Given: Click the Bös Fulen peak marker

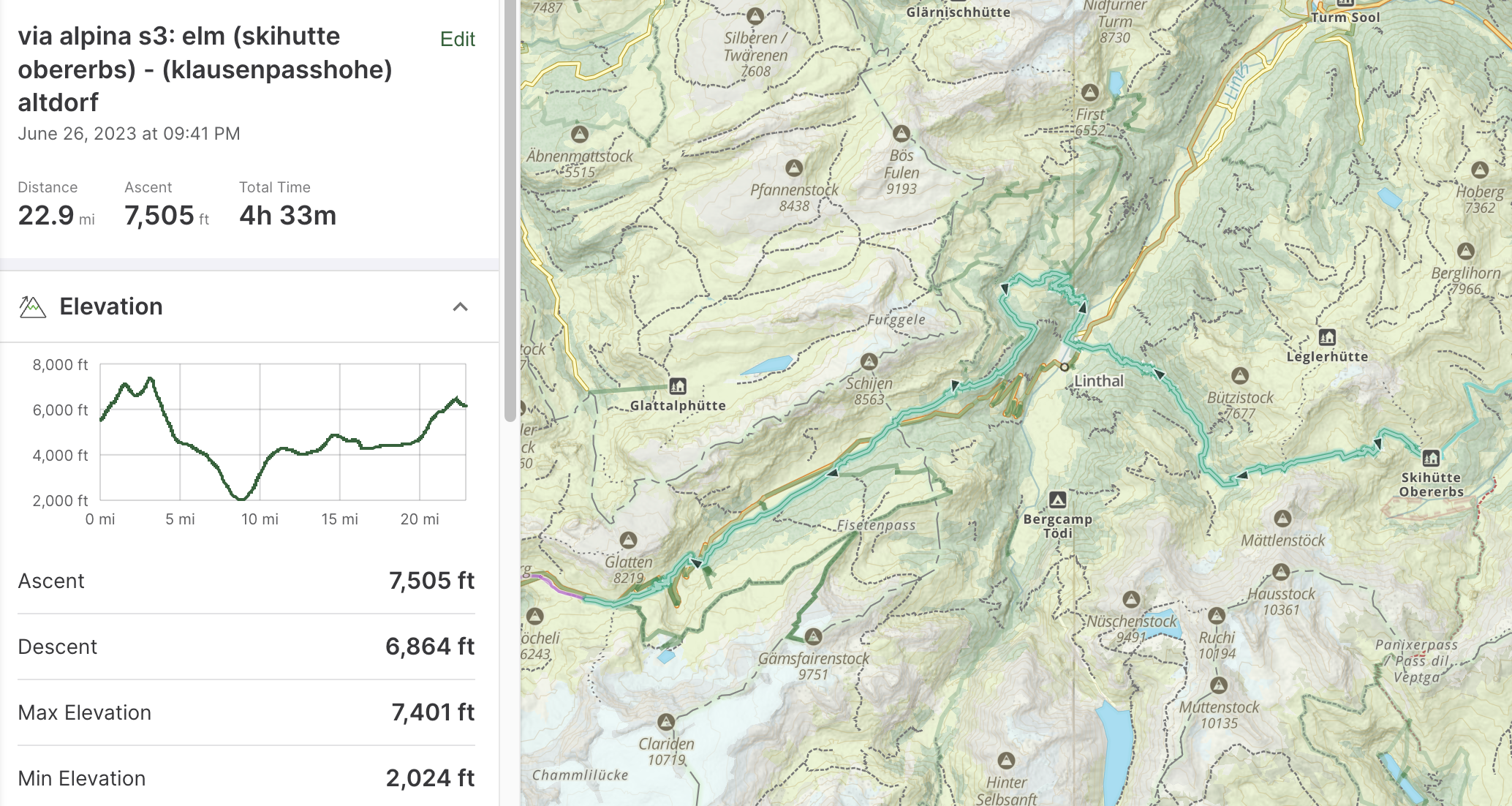Looking at the screenshot, I should coord(901,134).
